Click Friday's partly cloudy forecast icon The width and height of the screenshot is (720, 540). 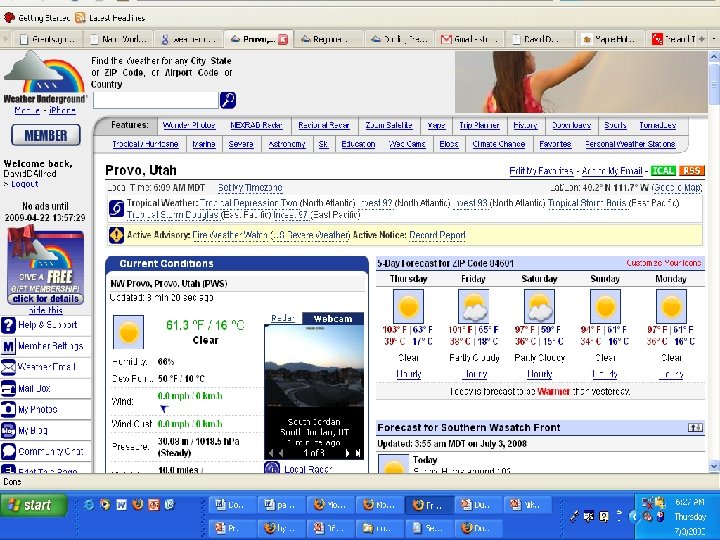tap(473, 306)
